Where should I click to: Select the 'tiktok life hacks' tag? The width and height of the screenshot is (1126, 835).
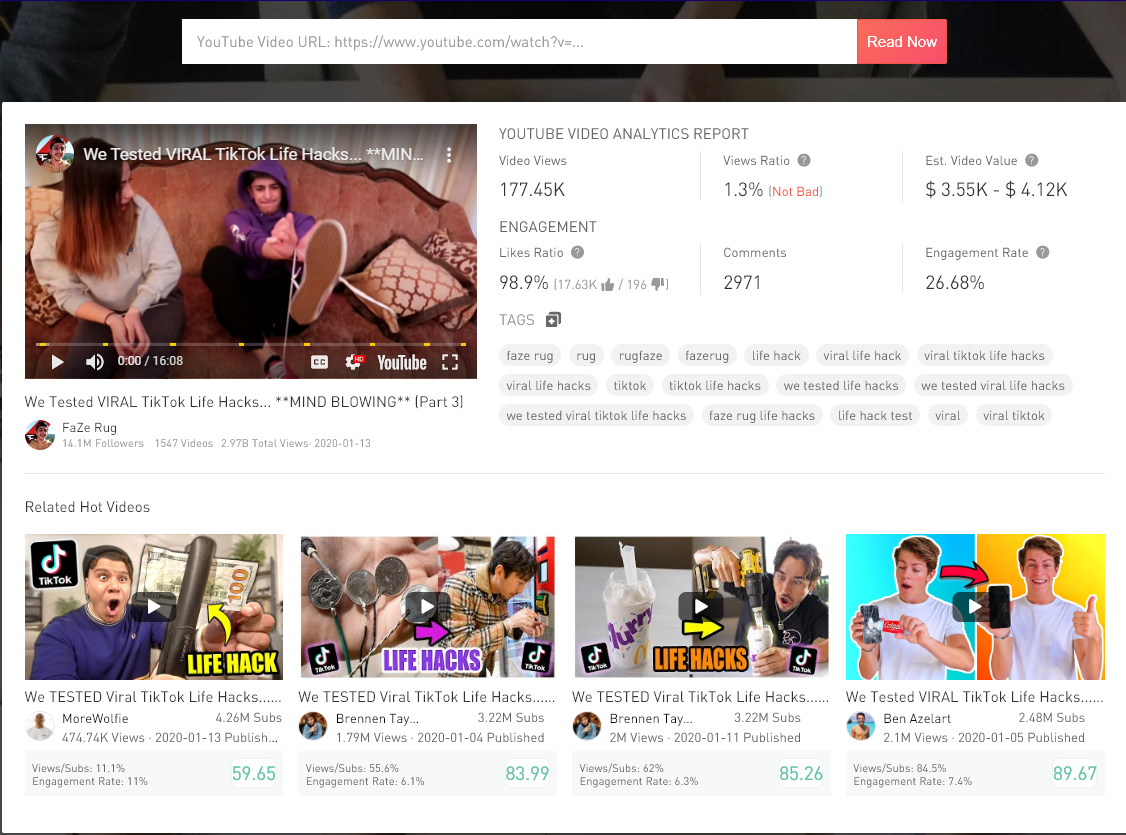(715, 386)
